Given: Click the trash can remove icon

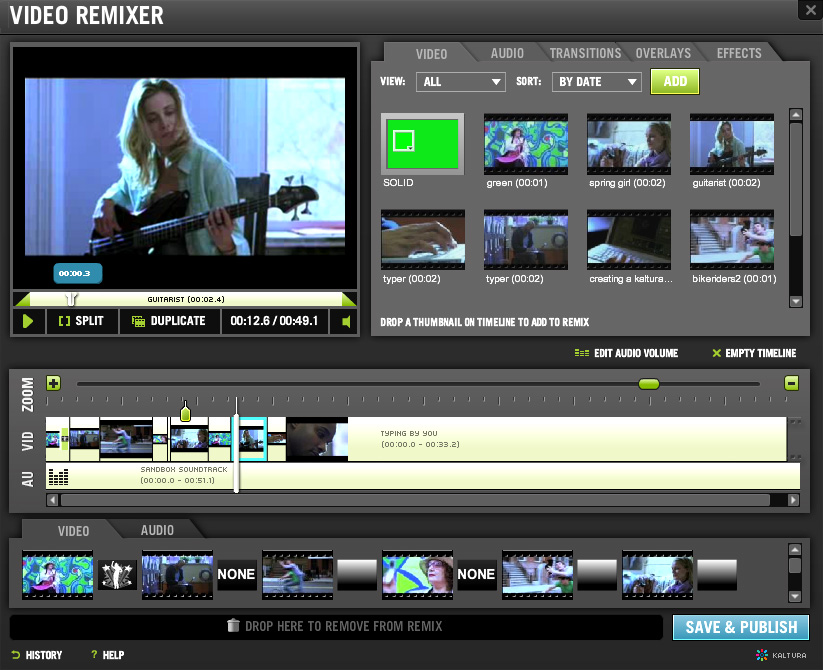Looking at the screenshot, I should click(x=233, y=625).
